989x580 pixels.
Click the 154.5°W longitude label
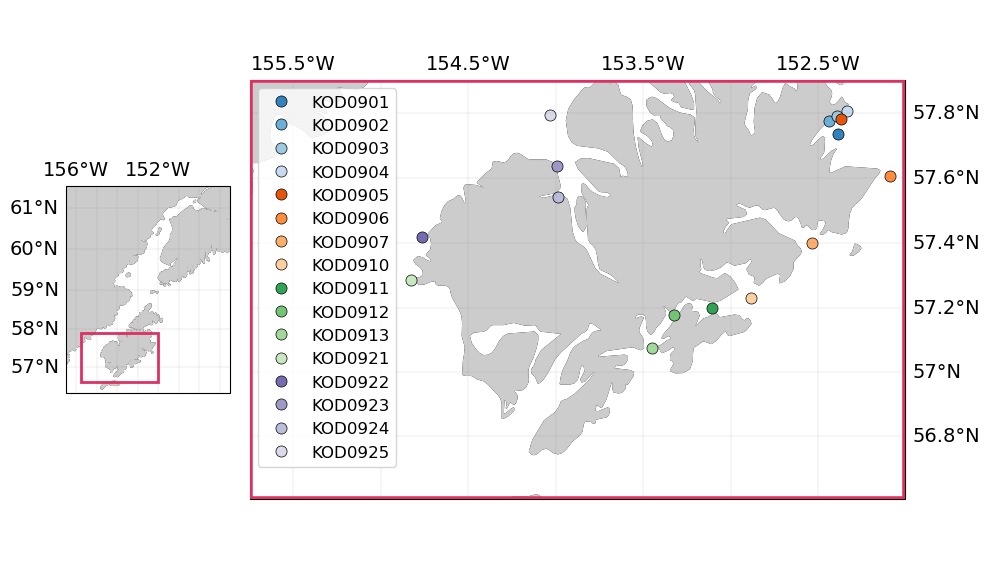point(467,64)
